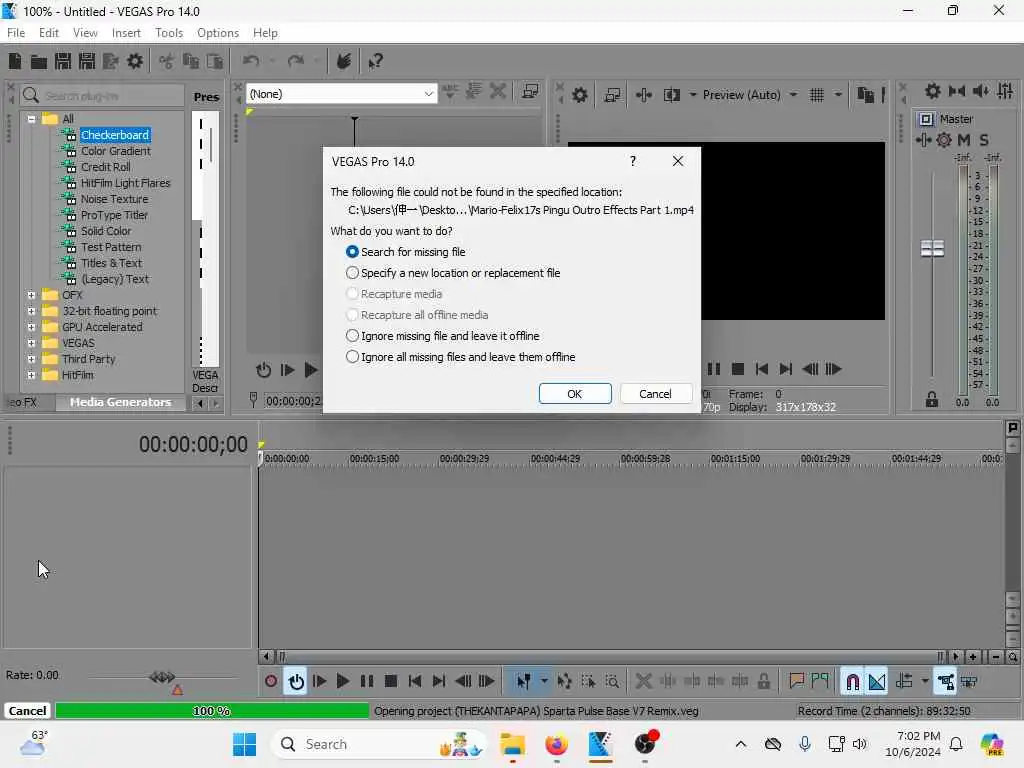Image resolution: width=1024 pixels, height=768 pixels.
Task: Open Master bus audio properties gear
Action: (933, 91)
